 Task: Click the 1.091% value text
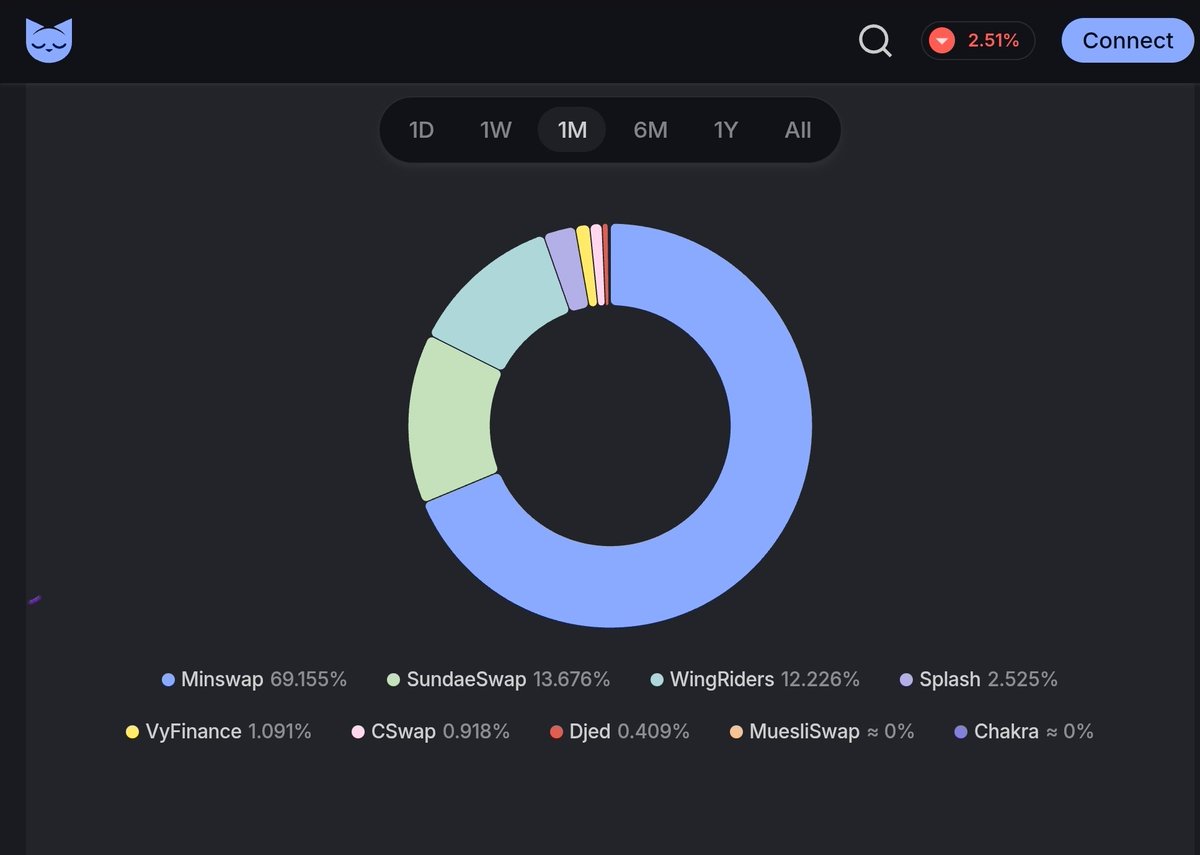point(280,732)
